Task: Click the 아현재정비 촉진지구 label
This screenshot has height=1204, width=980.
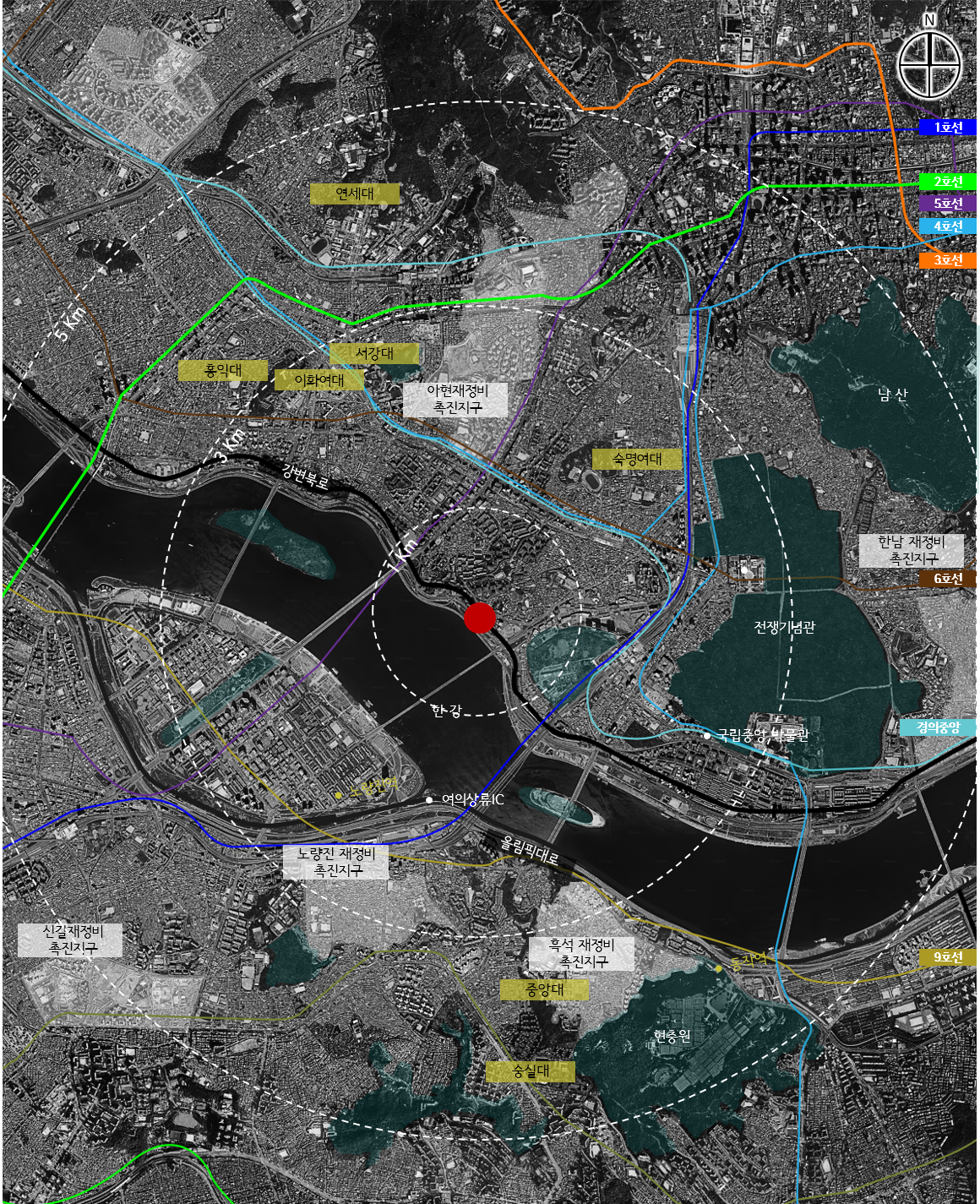Action: (456, 399)
